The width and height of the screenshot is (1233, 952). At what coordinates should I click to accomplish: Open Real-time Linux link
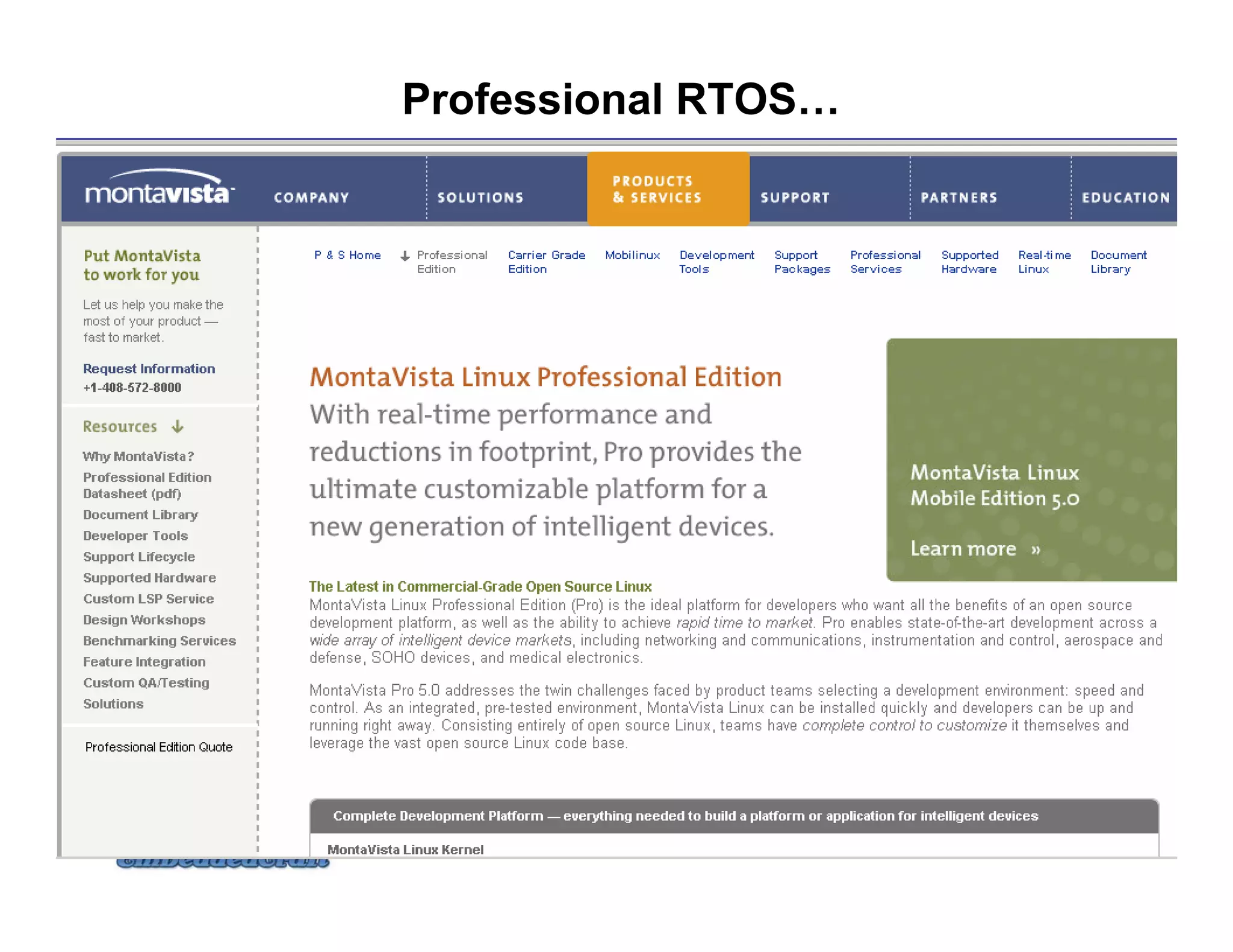click(1045, 262)
